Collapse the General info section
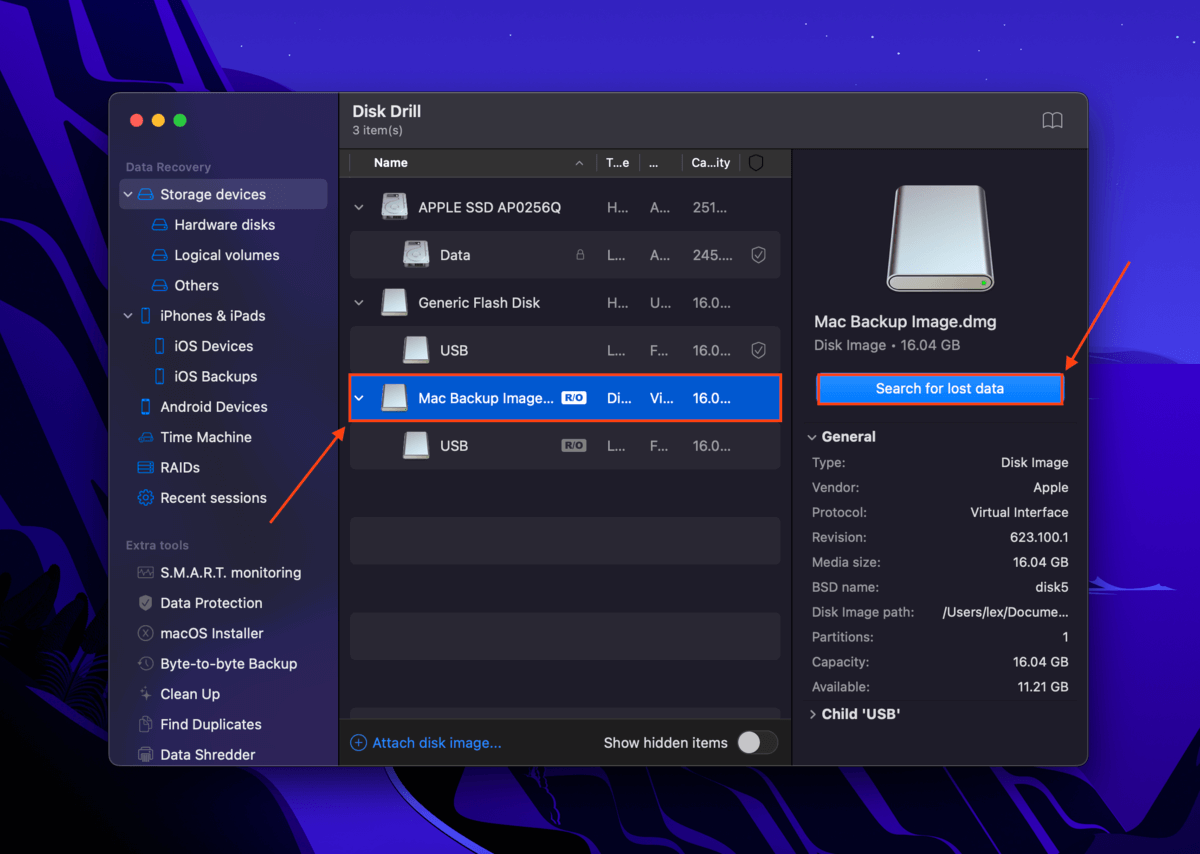Image resolution: width=1200 pixels, height=854 pixels. (x=812, y=437)
